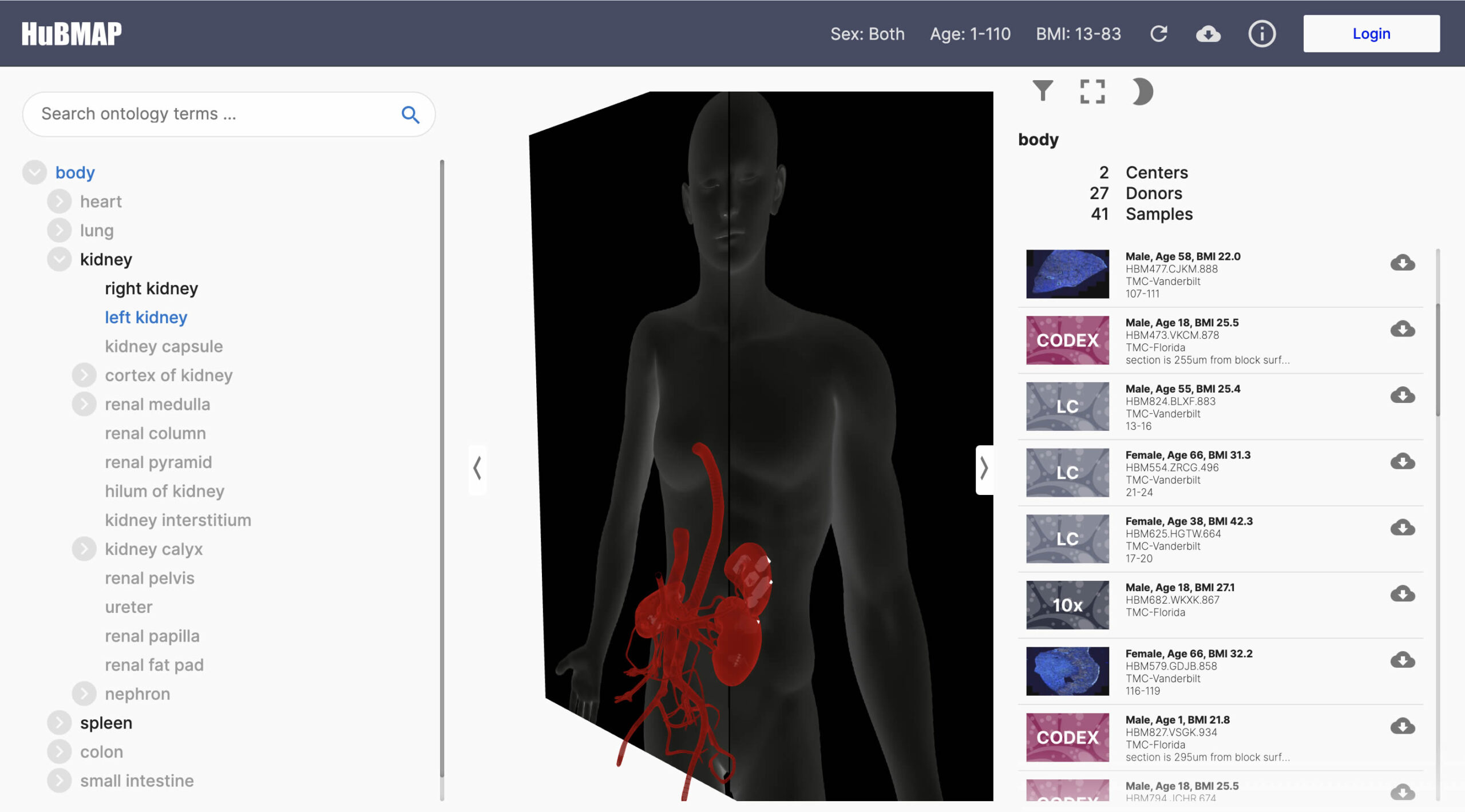Download the HBM682.WKXK.867 sample

[x=1402, y=593]
